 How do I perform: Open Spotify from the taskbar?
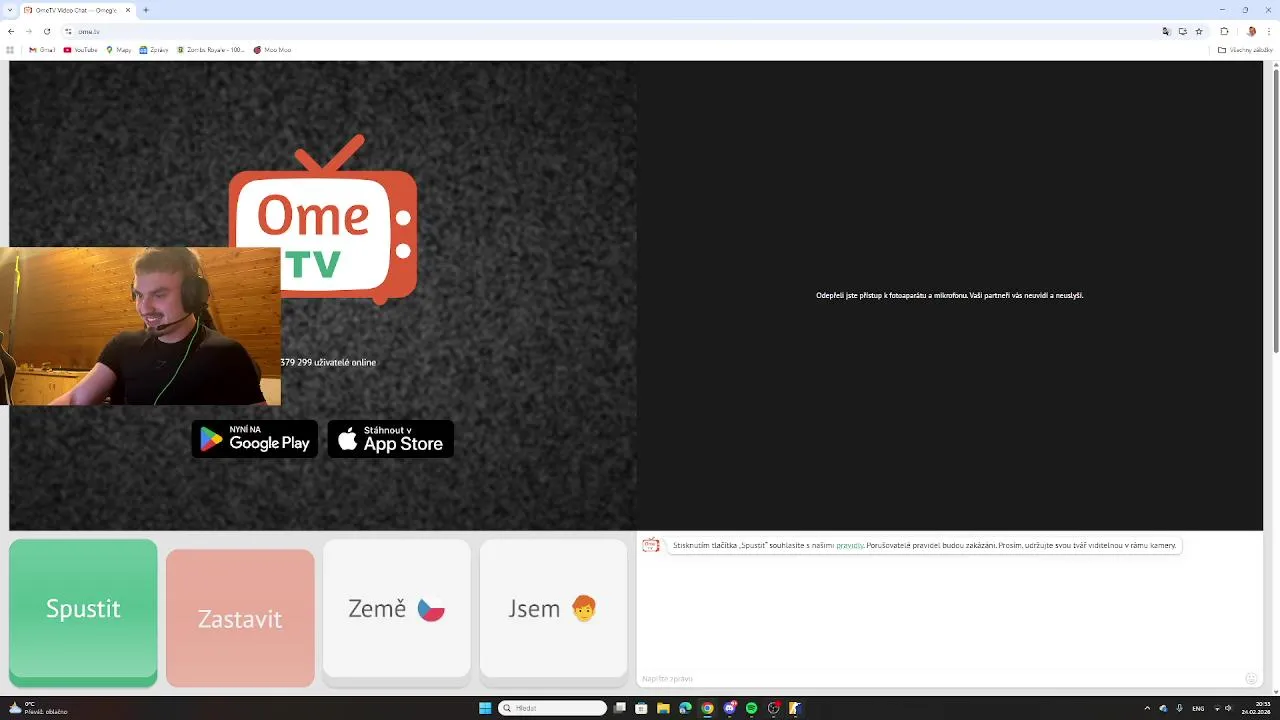pyautogui.click(x=751, y=708)
